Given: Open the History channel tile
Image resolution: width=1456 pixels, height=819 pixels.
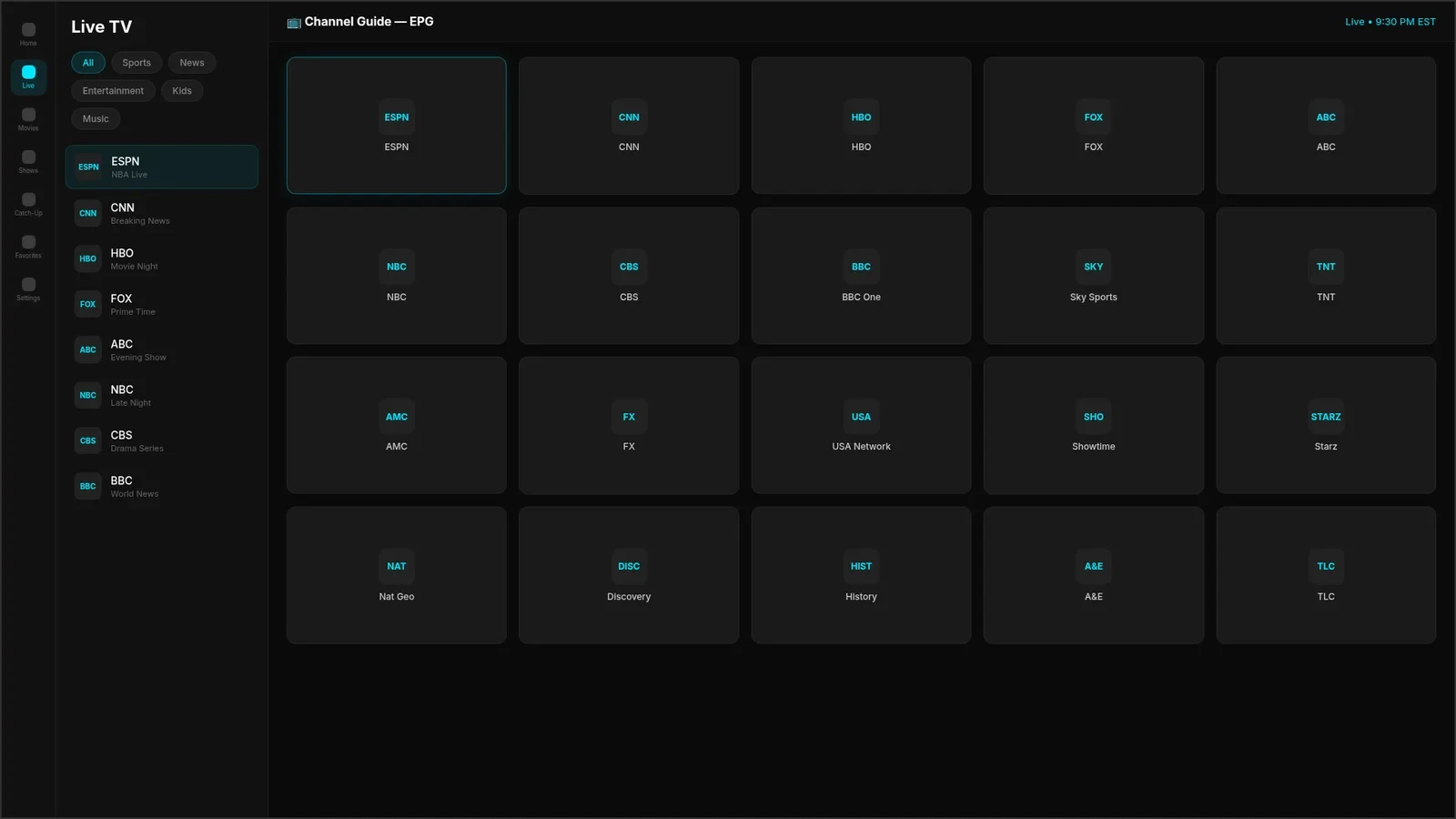Looking at the screenshot, I should click(x=861, y=575).
